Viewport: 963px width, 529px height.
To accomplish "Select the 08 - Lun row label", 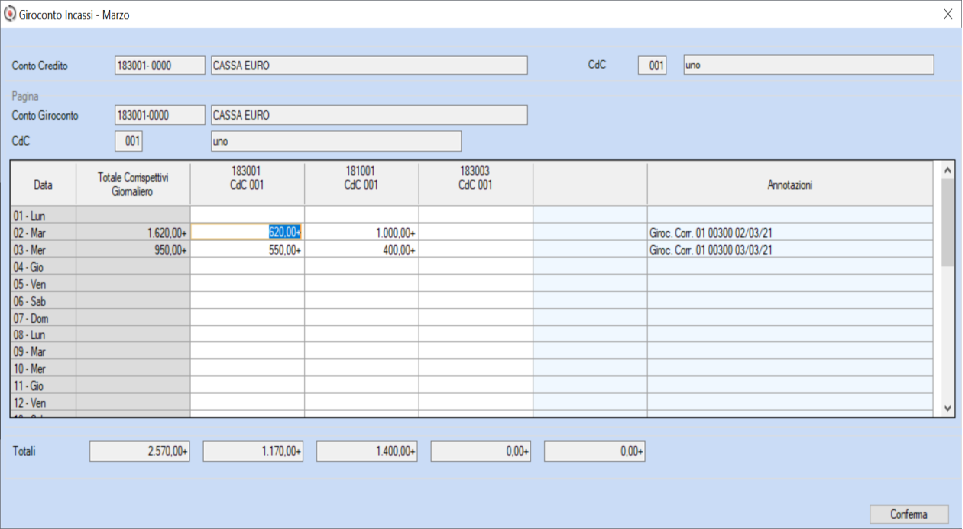I will (x=43, y=335).
